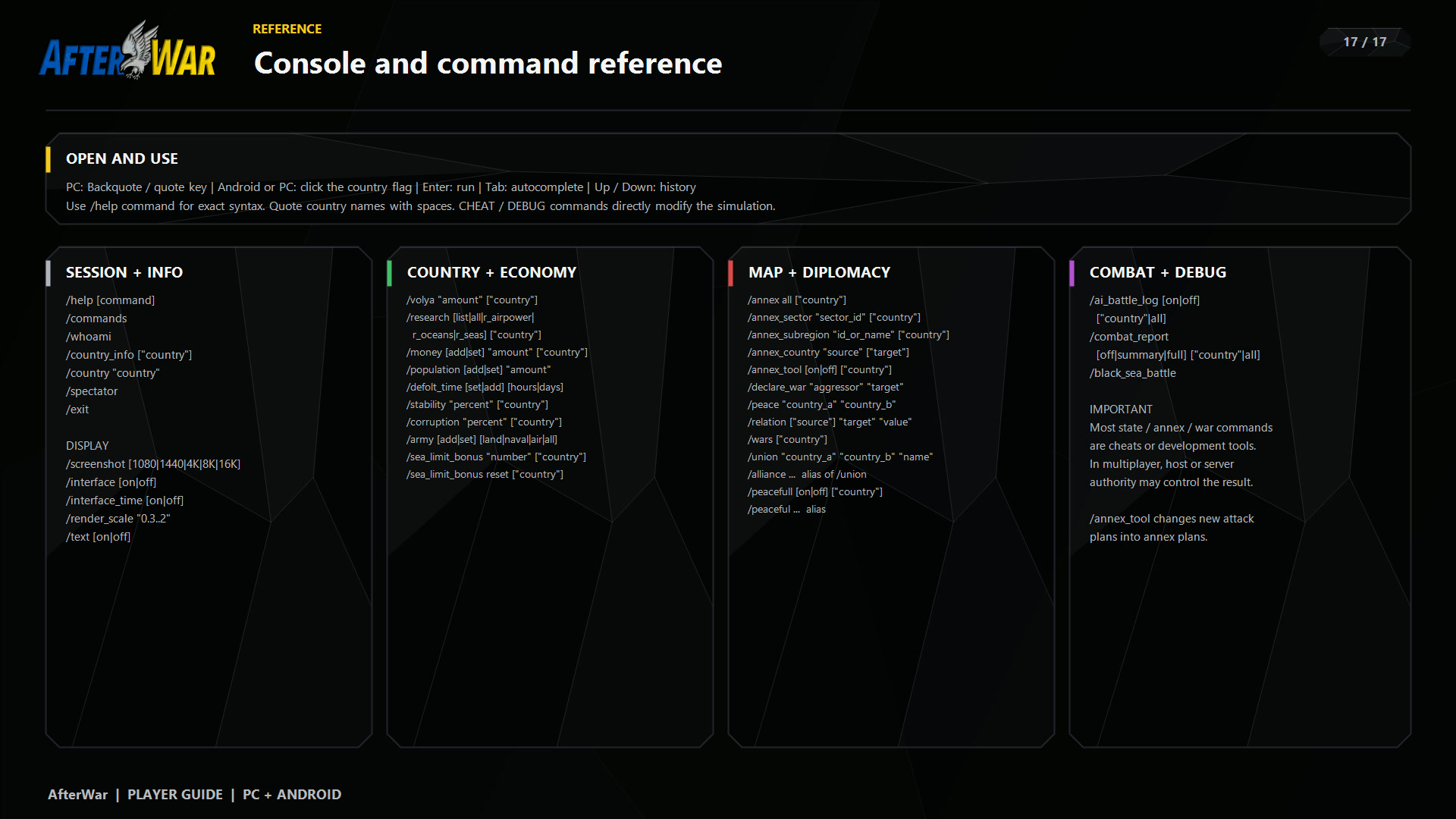This screenshot has height=819, width=1456.
Task: Click the /interface_time [on|off] line
Action: click(x=124, y=500)
